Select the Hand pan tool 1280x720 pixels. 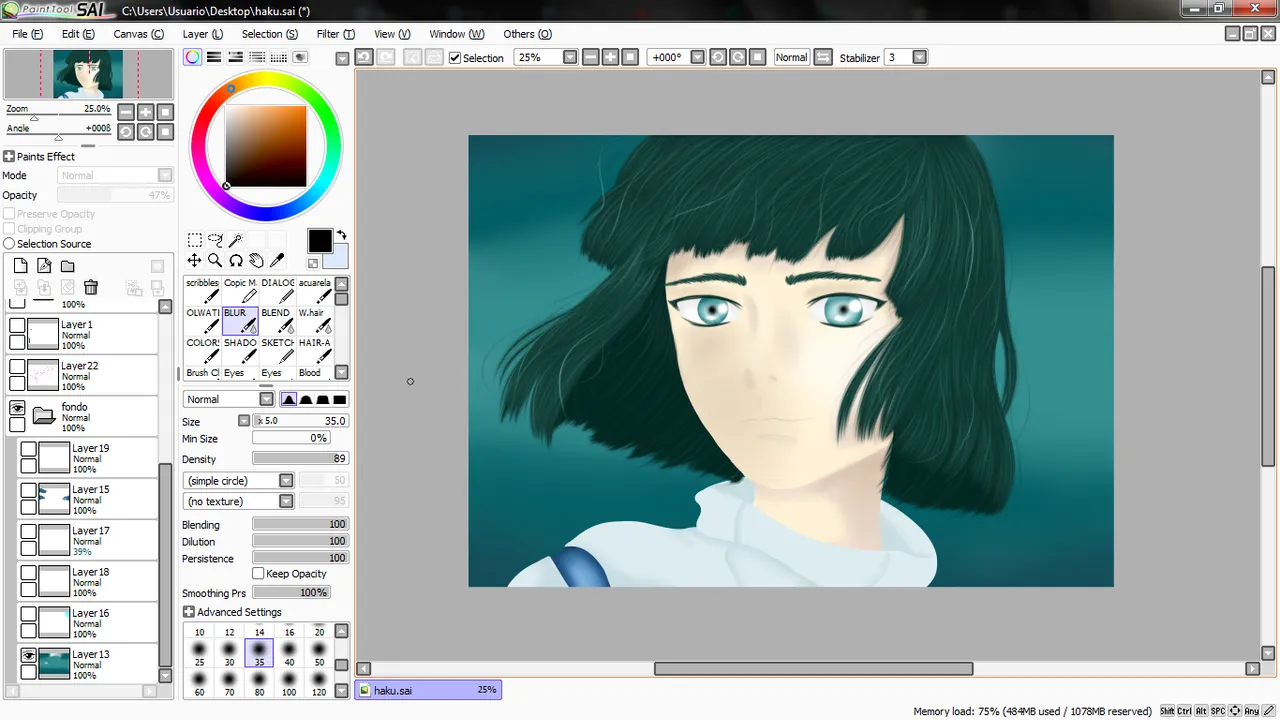coord(256,260)
